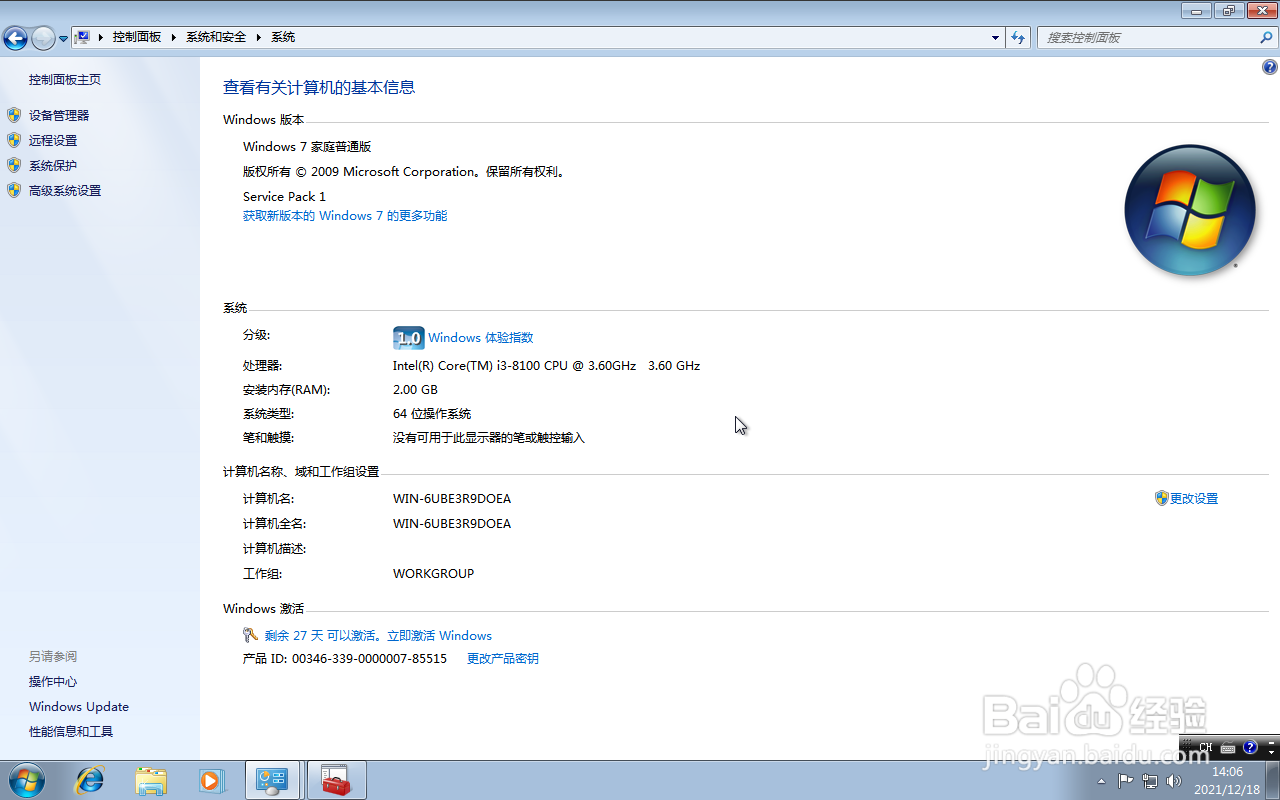Select 系统和安全 in the address breadcrumb

[216, 37]
